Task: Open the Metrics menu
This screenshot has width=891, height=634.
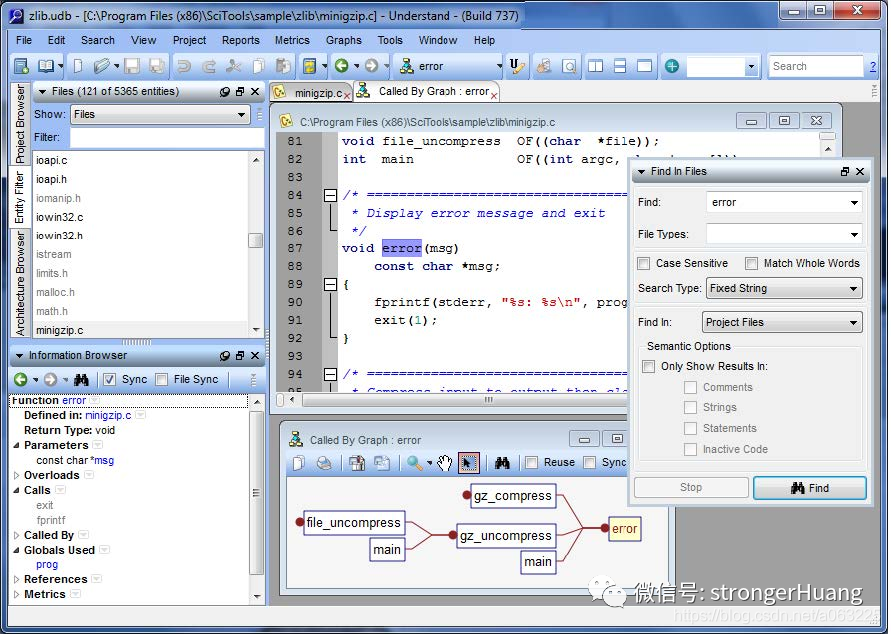Action: click(x=292, y=40)
